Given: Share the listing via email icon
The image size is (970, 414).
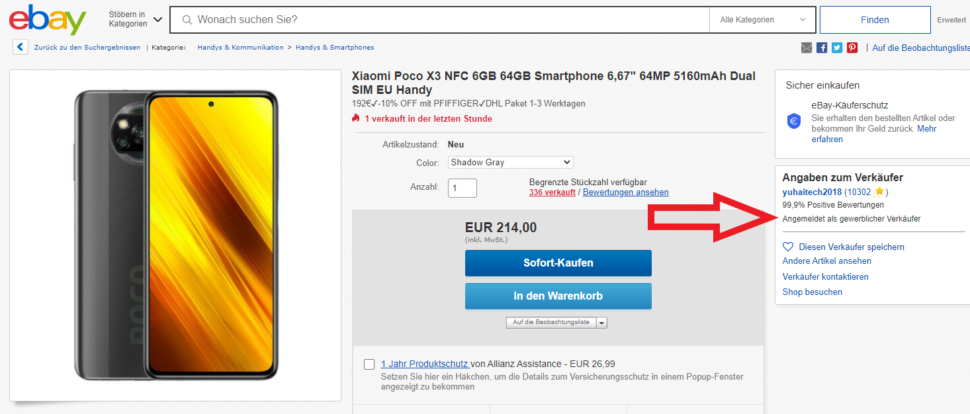Looking at the screenshot, I should click(807, 47).
